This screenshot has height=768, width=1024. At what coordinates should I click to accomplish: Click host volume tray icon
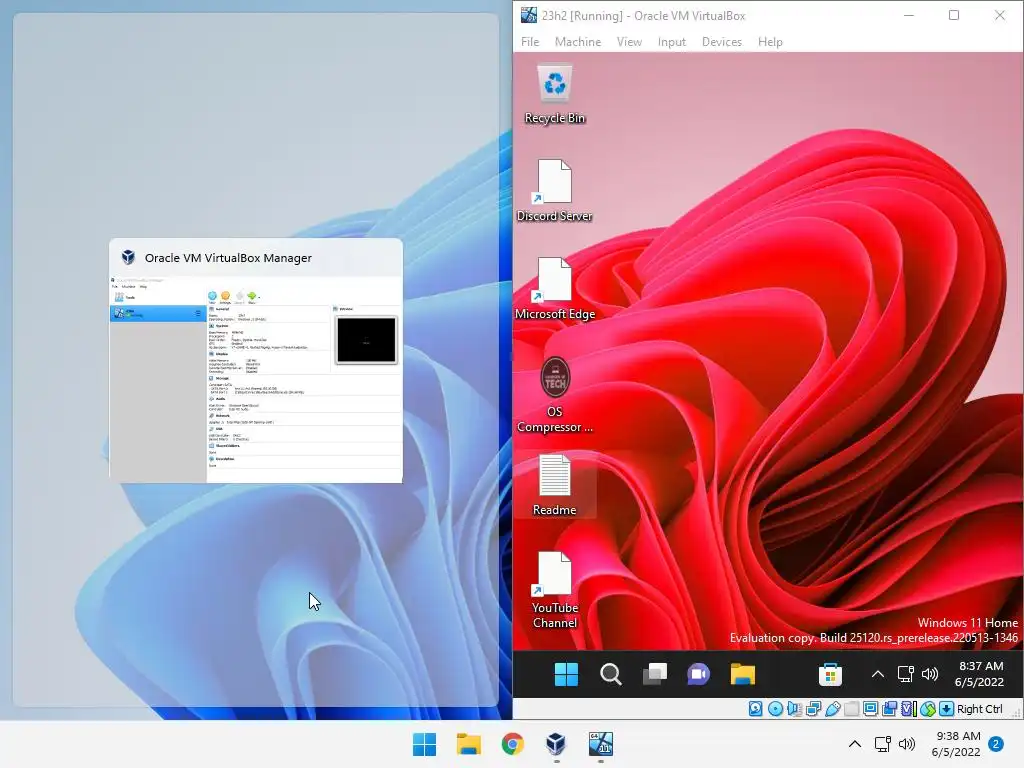click(907, 744)
